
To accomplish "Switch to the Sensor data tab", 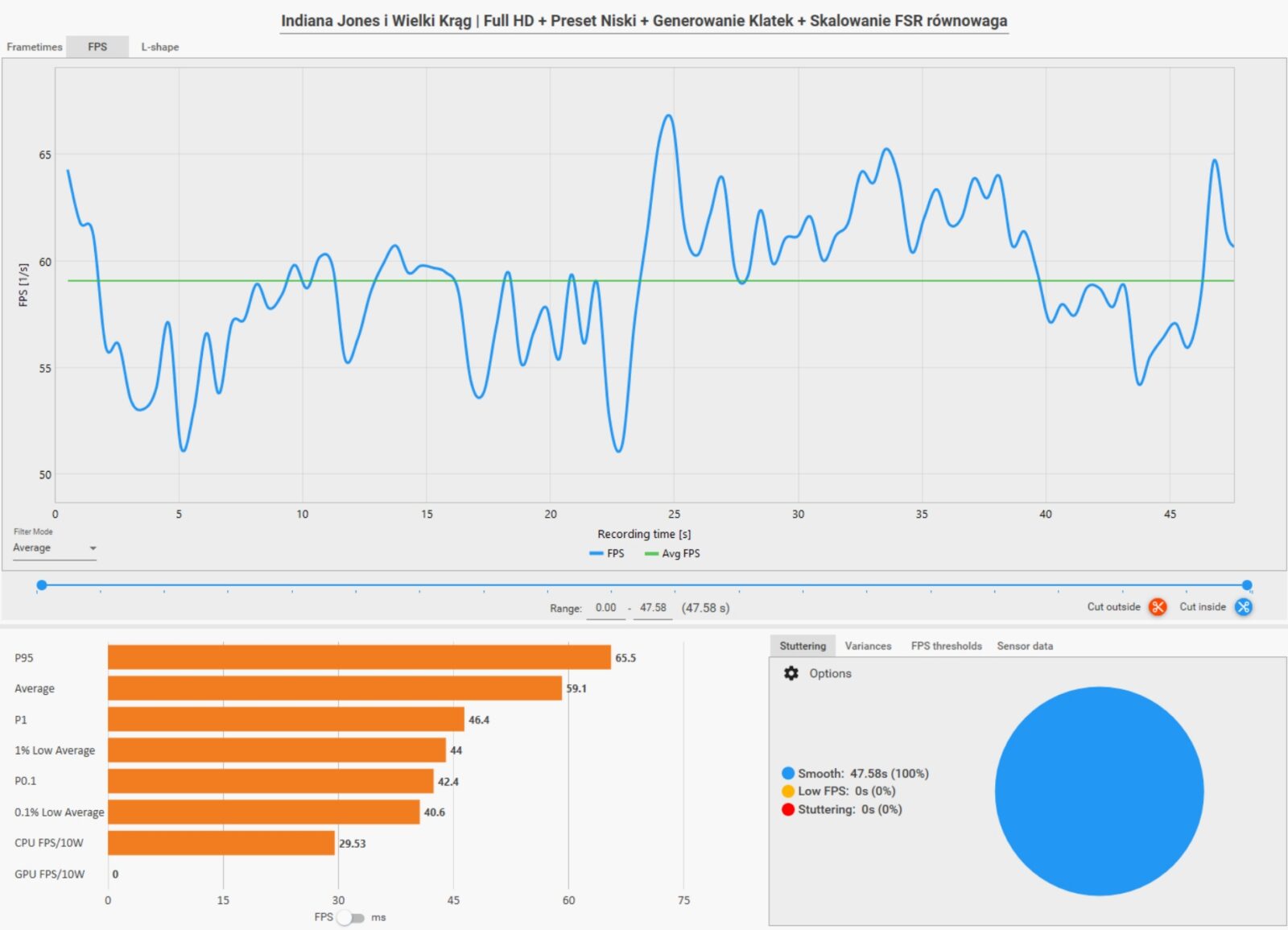I will pyautogui.click(x=1024, y=646).
